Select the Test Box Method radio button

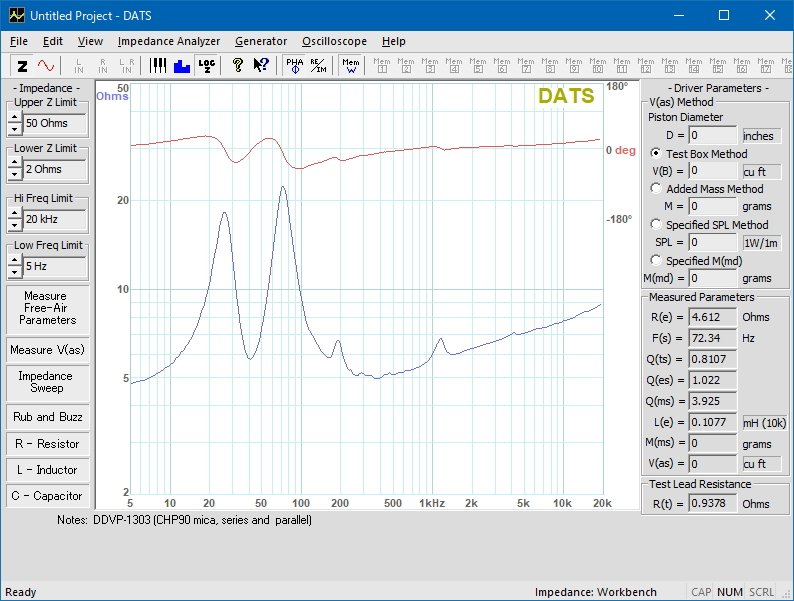pyautogui.click(x=656, y=153)
